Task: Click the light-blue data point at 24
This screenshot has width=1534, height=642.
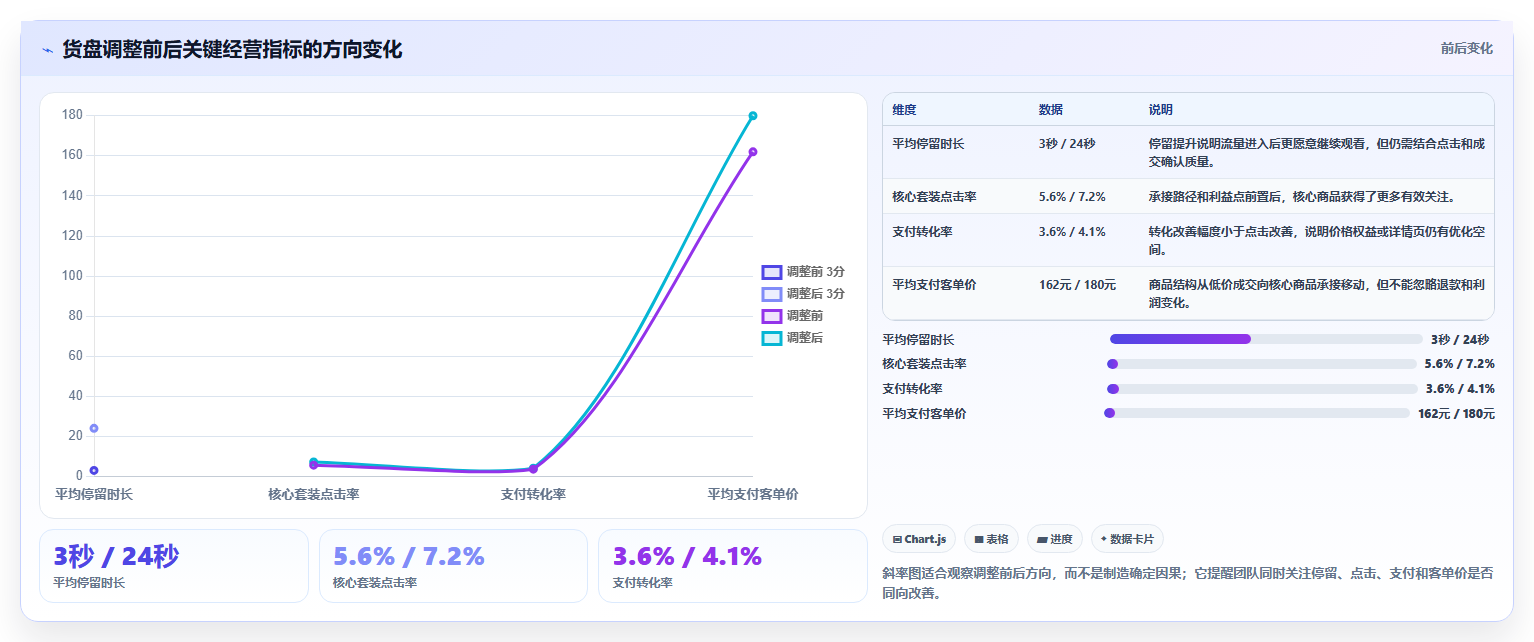Action: pos(94,428)
